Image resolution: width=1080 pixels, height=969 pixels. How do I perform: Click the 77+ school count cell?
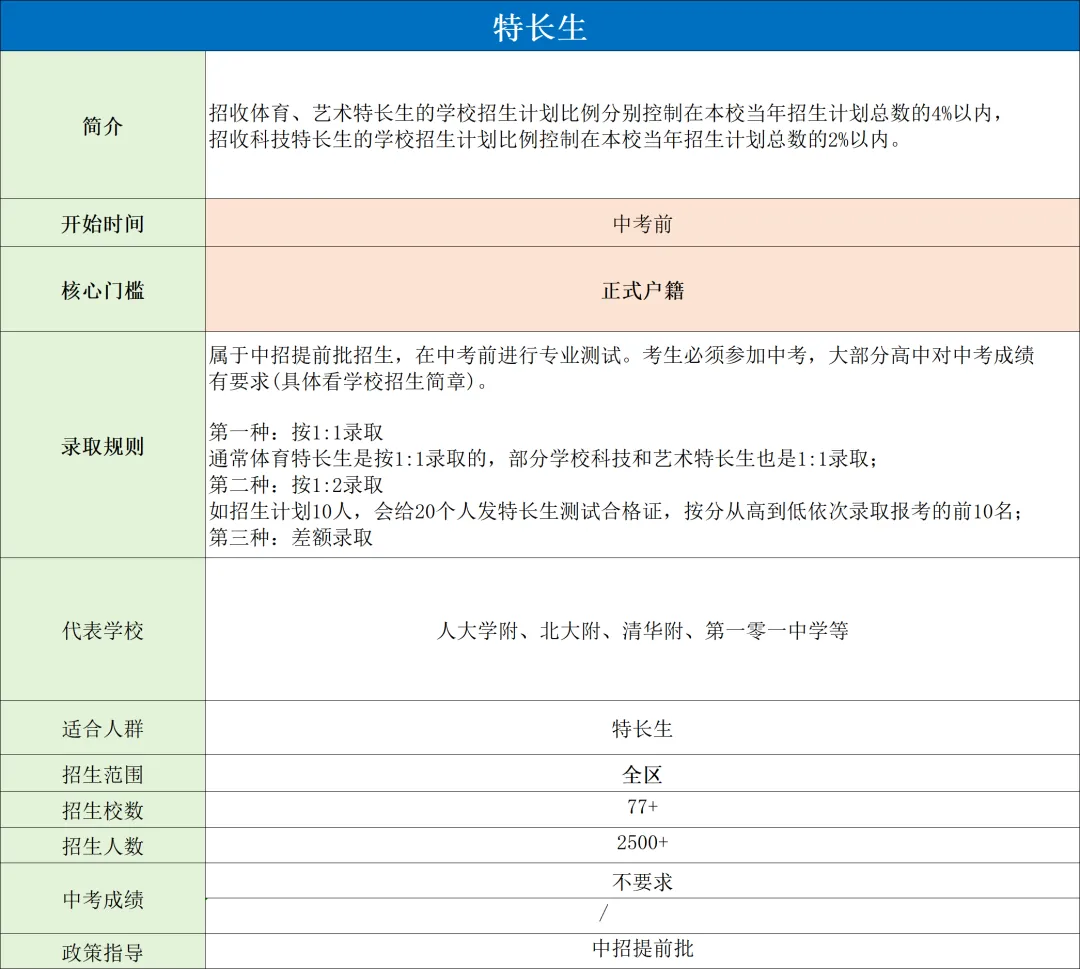coord(641,809)
